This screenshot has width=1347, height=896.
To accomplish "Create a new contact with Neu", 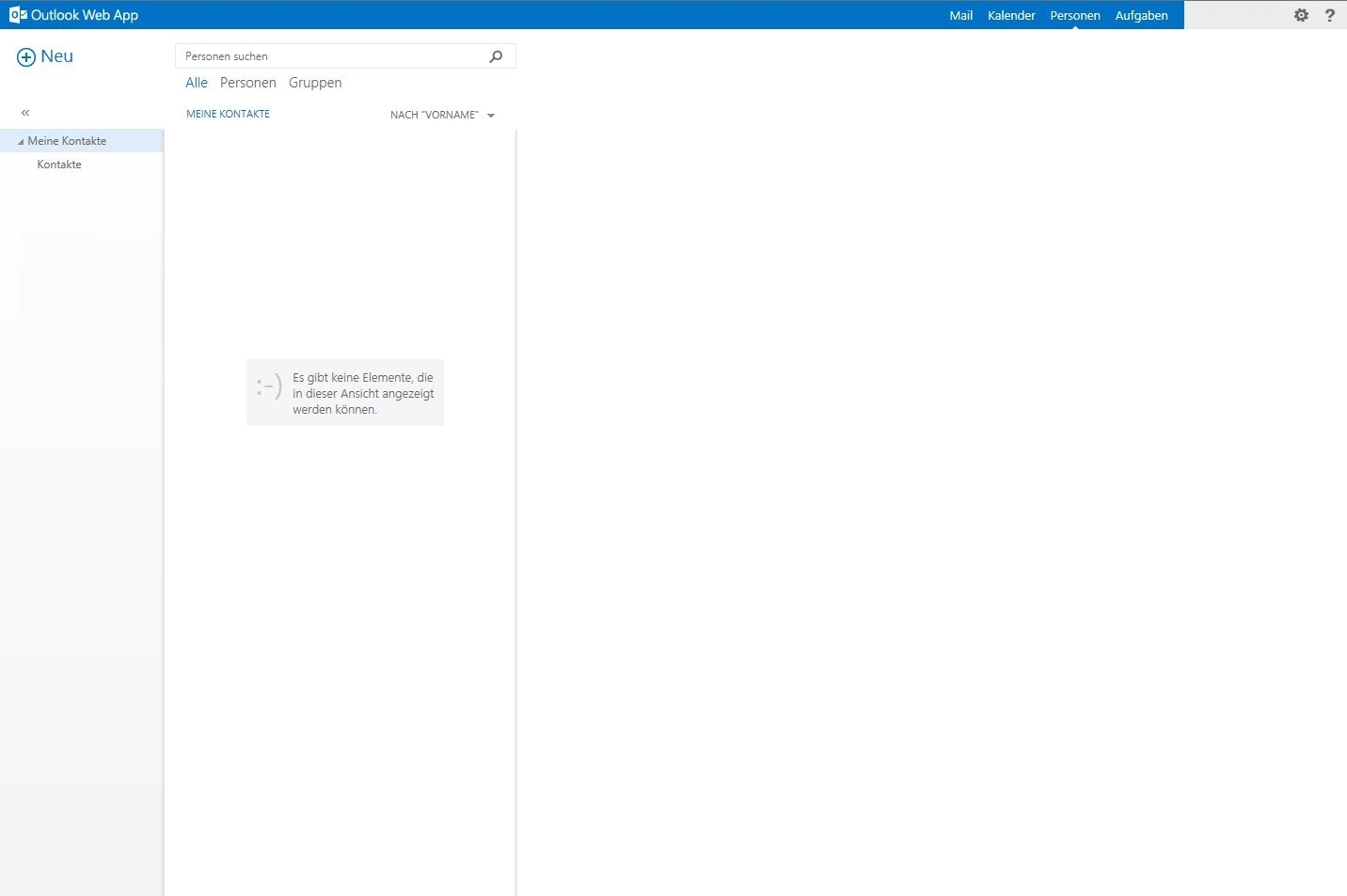I will 45,56.
